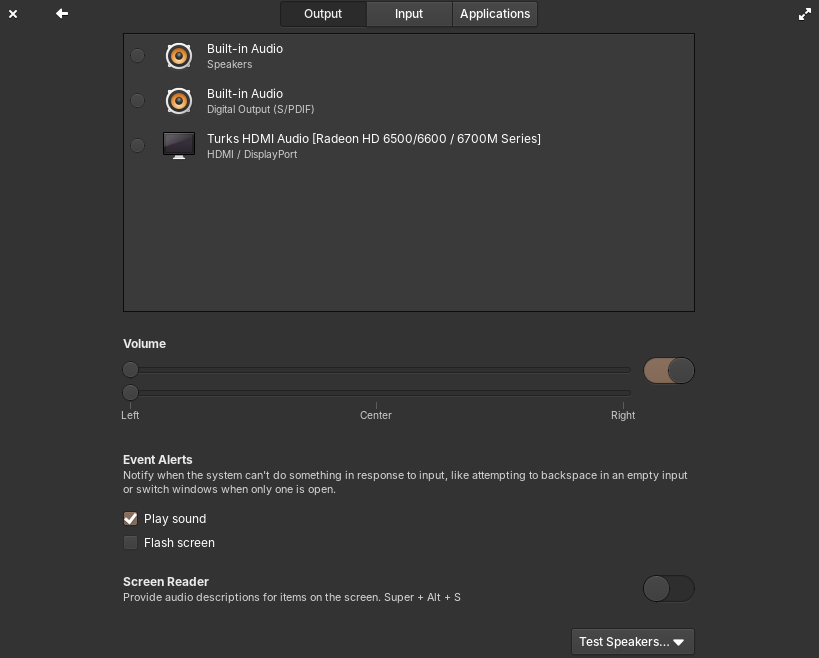Enable the Screen Reader switch
The height and width of the screenshot is (658, 819).
point(669,589)
